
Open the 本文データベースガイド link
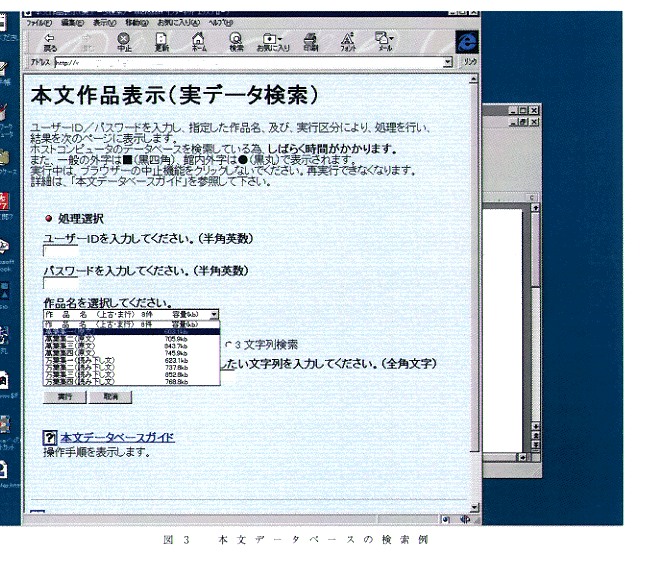click(116, 438)
